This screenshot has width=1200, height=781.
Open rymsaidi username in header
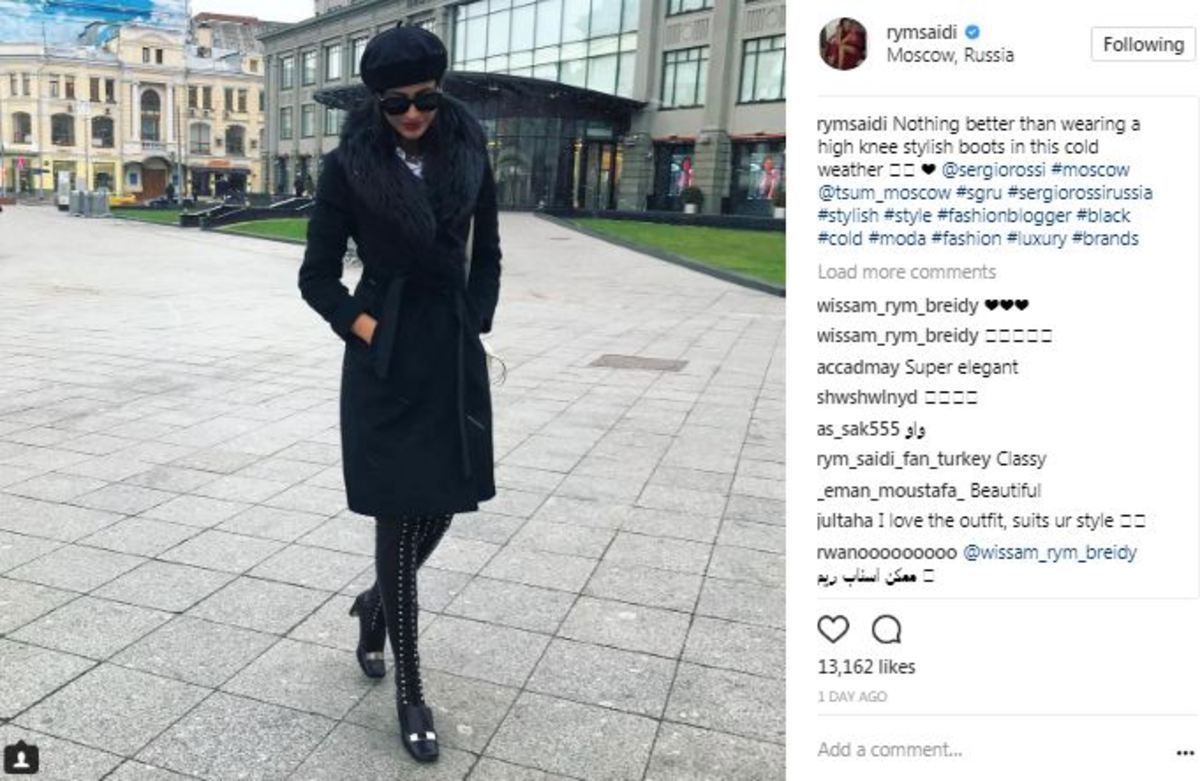tap(922, 33)
